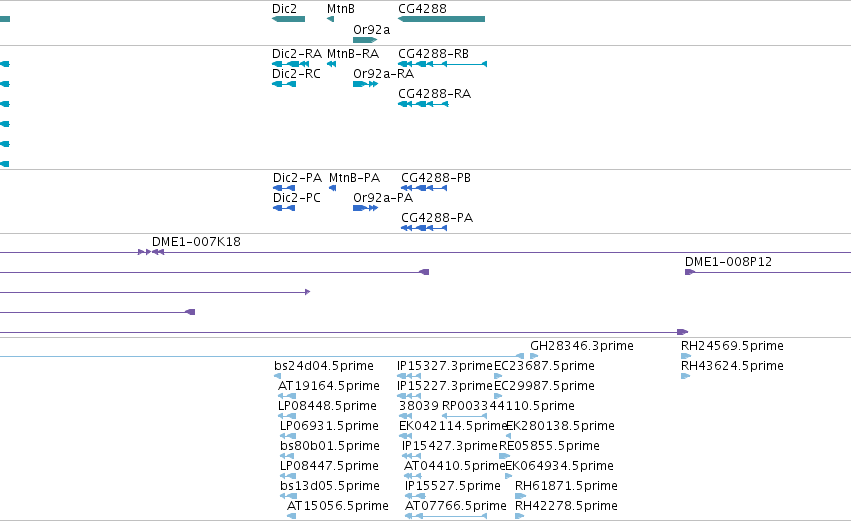851x521 pixels.
Task: Open the DME1-007K18 BAC label
Action: tap(196, 242)
